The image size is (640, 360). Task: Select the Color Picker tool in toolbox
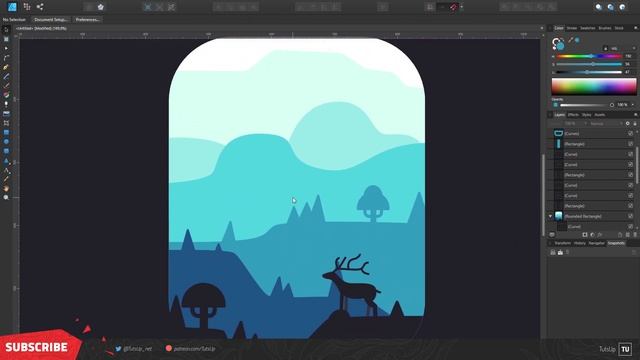tap(6, 179)
